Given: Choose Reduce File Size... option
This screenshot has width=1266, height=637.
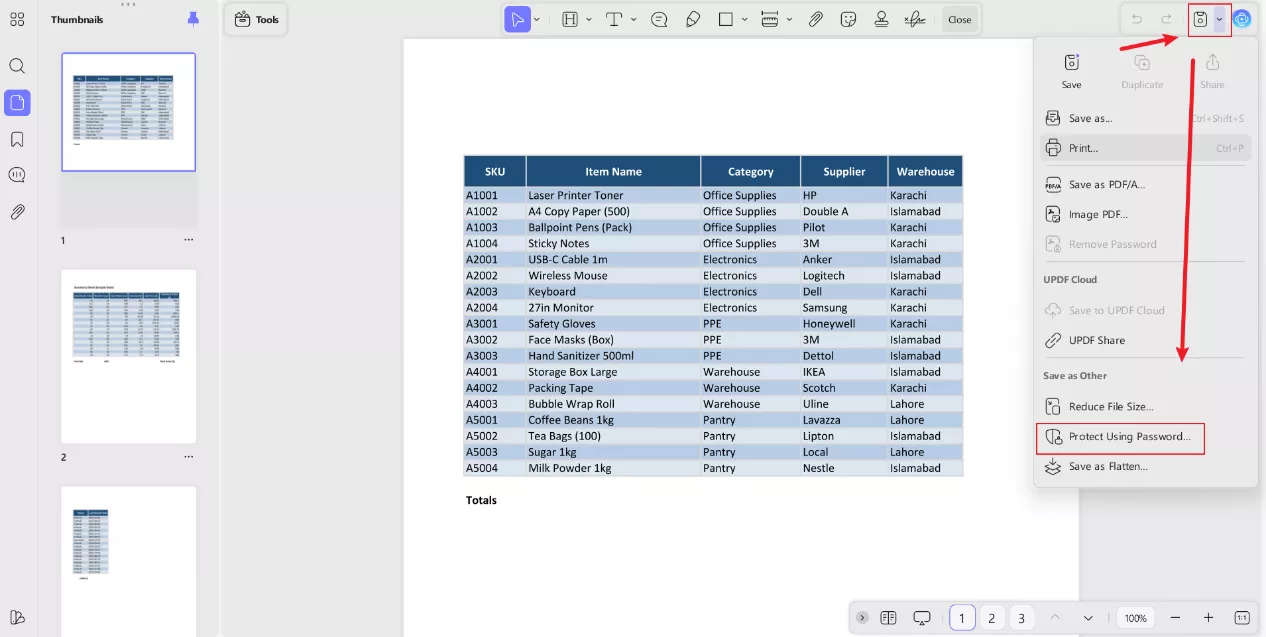Looking at the screenshot, I should coord(1145,406).
